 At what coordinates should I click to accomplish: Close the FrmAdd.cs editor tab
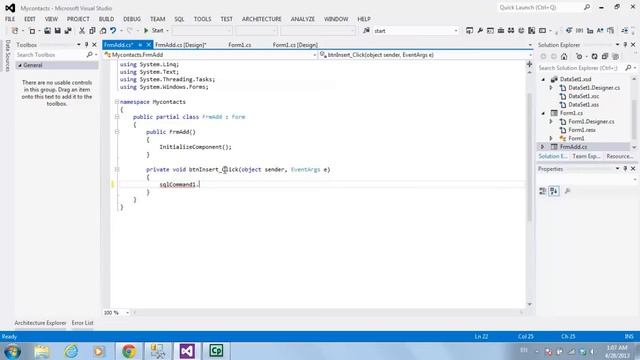[149, 45]
